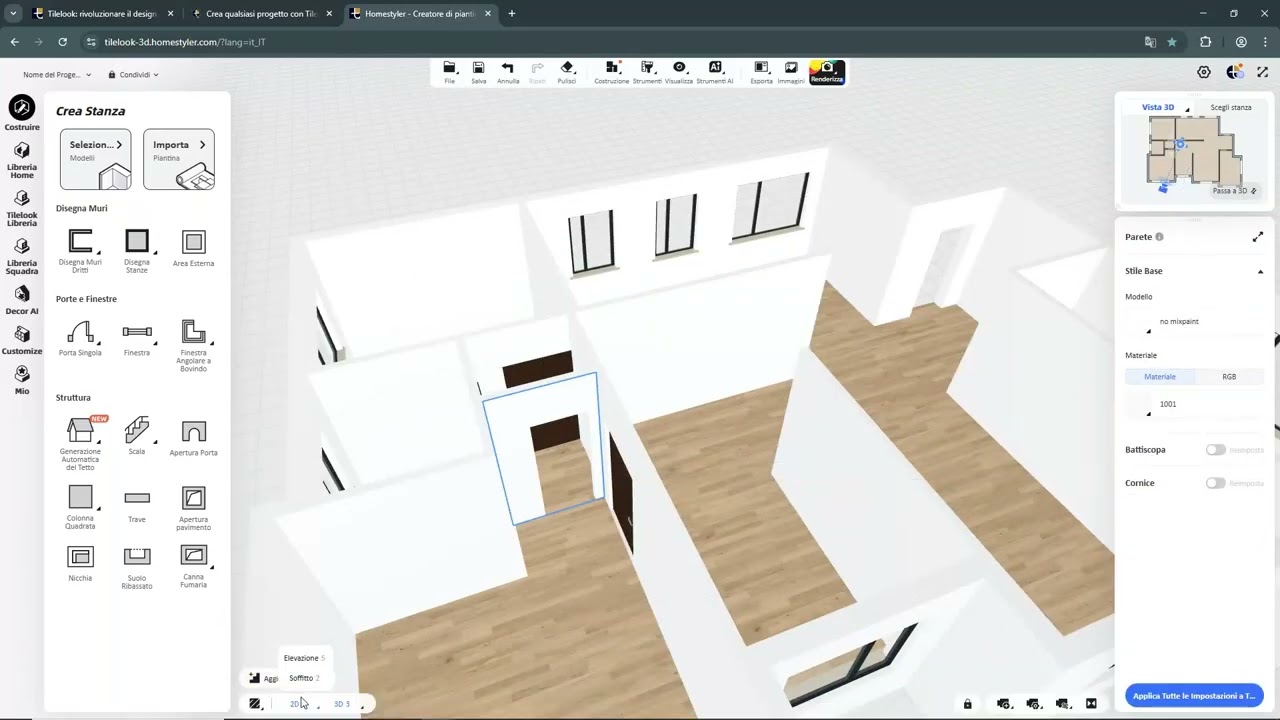
Task: Select the Colonna Quadrata tool
Action: pyautogui.click(x=80, y=507)
